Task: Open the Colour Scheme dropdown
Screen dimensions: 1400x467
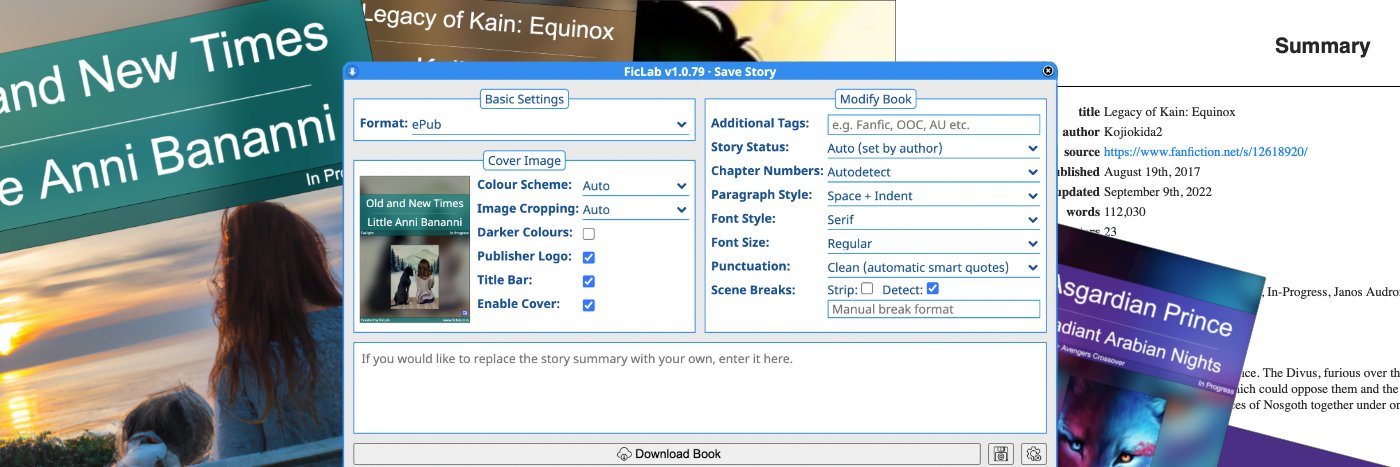Action: (x=635, y=185)
